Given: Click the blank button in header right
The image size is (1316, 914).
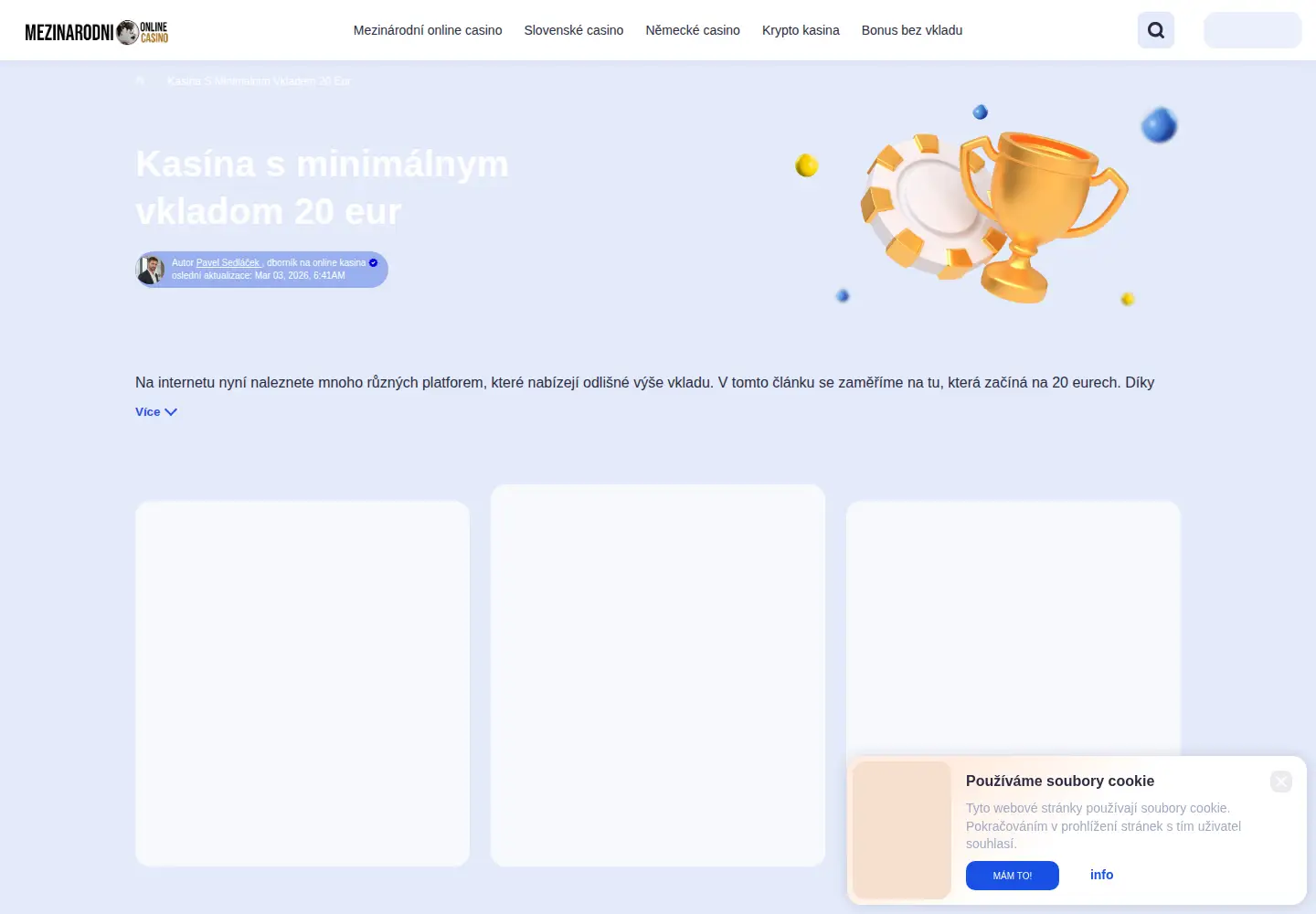Looking at the screenshot, I should [1253, 30].
